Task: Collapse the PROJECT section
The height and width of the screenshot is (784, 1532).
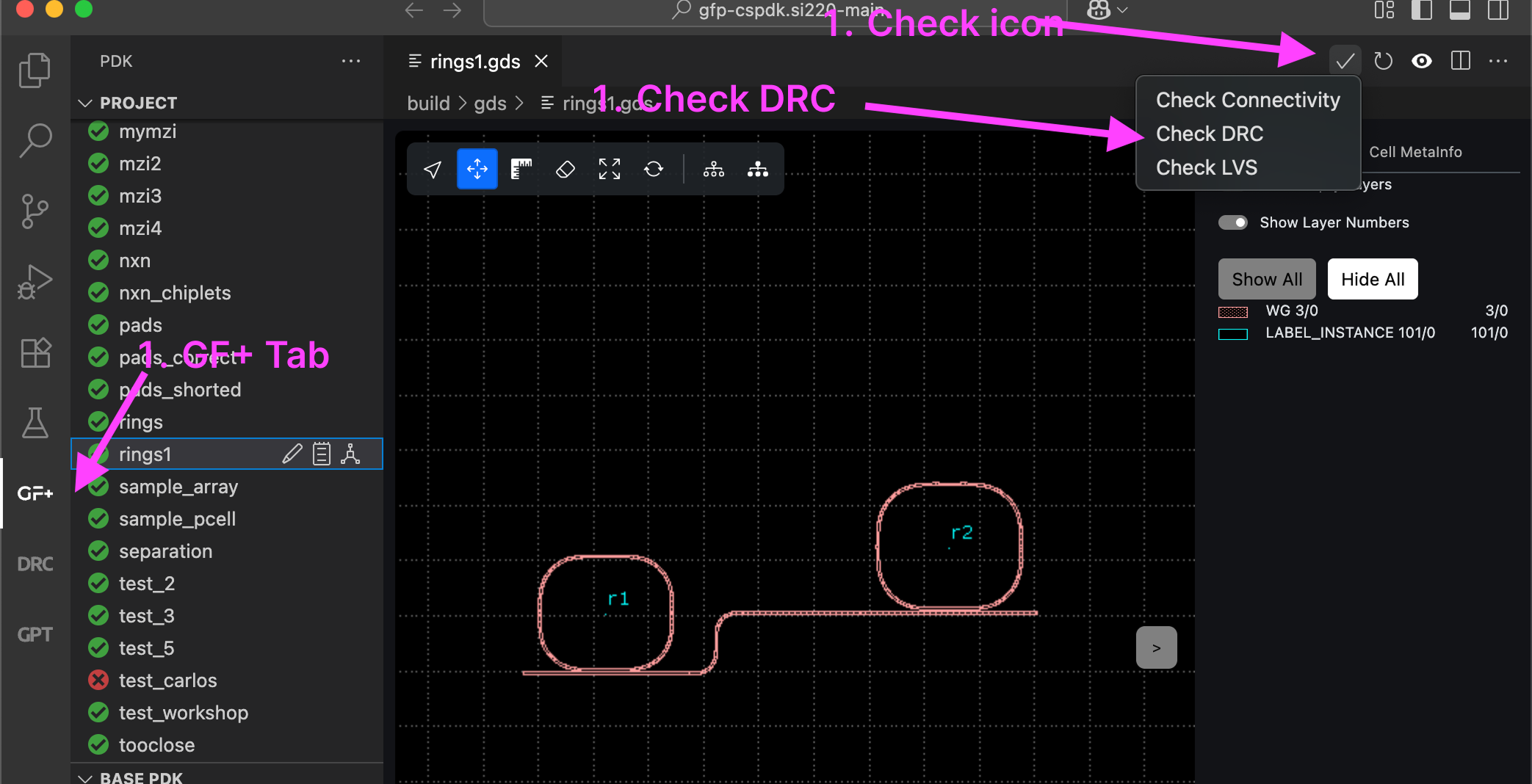Action: [85, 103]
